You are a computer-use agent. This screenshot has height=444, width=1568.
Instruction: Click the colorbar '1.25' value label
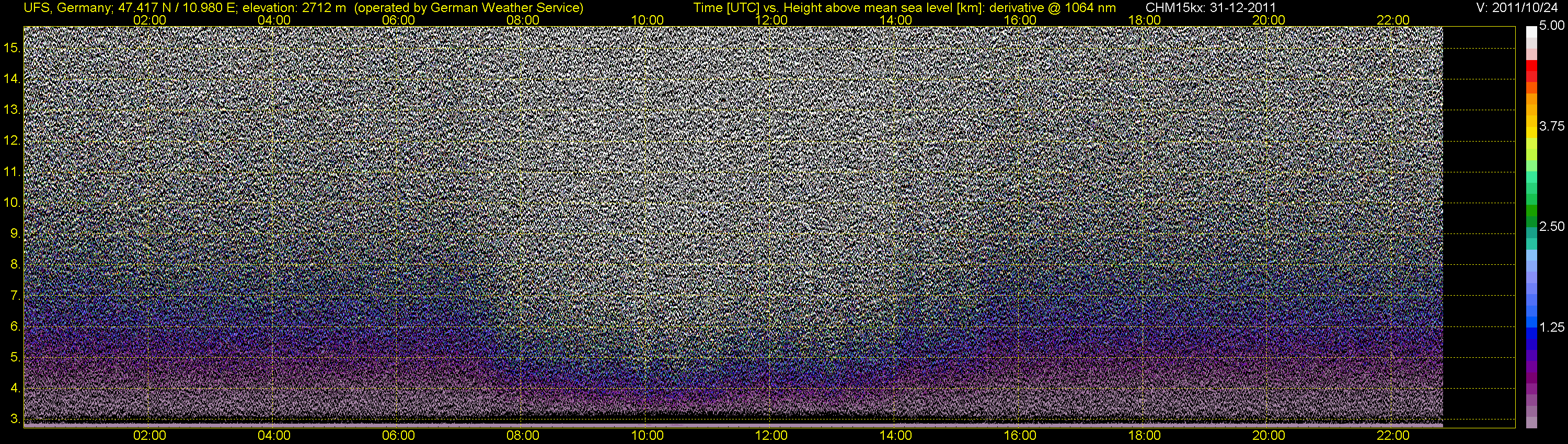coord(1552,327)
